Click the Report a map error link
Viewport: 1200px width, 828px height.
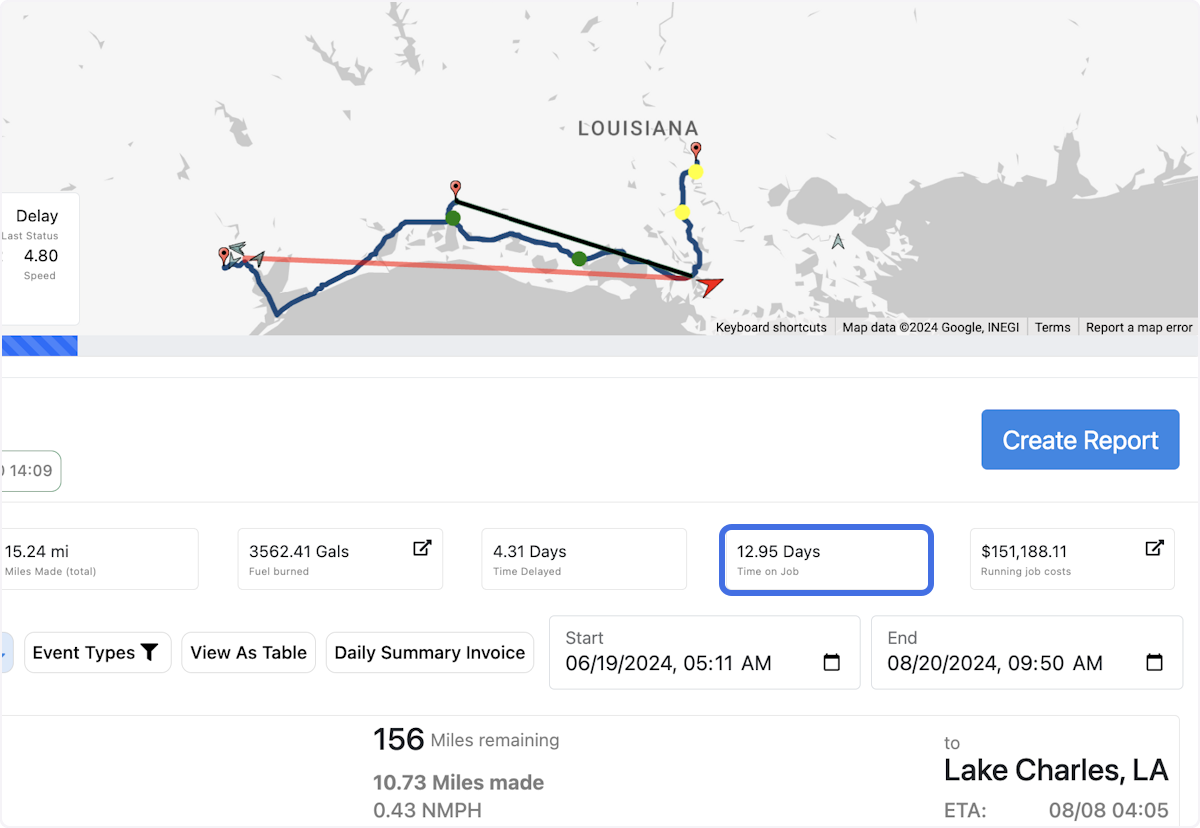coord(1139,328)
